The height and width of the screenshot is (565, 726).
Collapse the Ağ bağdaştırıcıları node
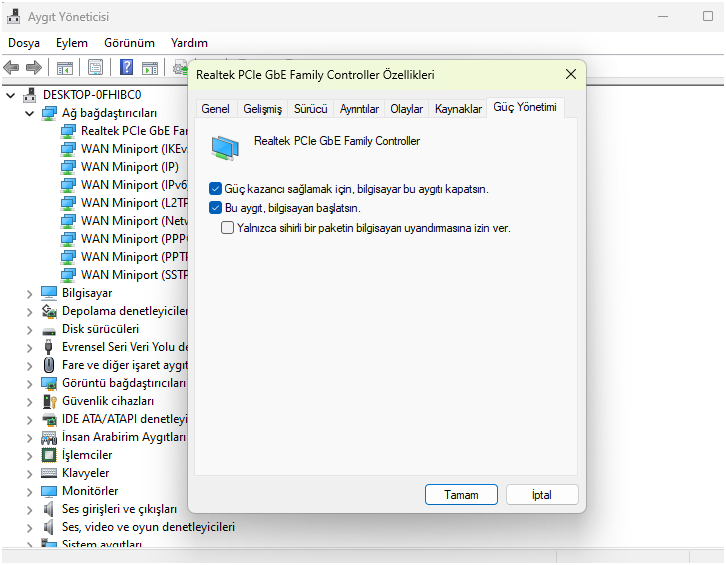click(x=30, y=113)
